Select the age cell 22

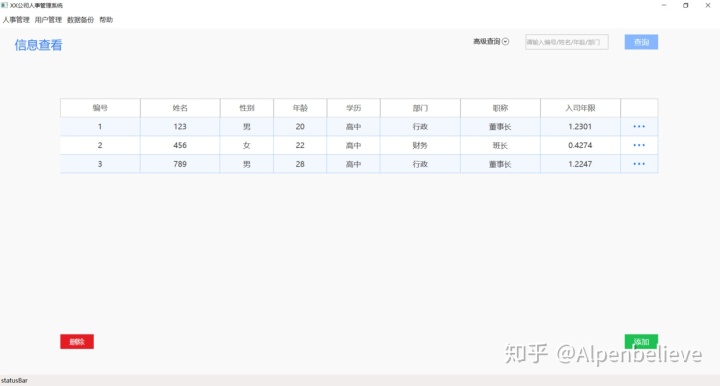pyautogui.click(x=300, y=145)
